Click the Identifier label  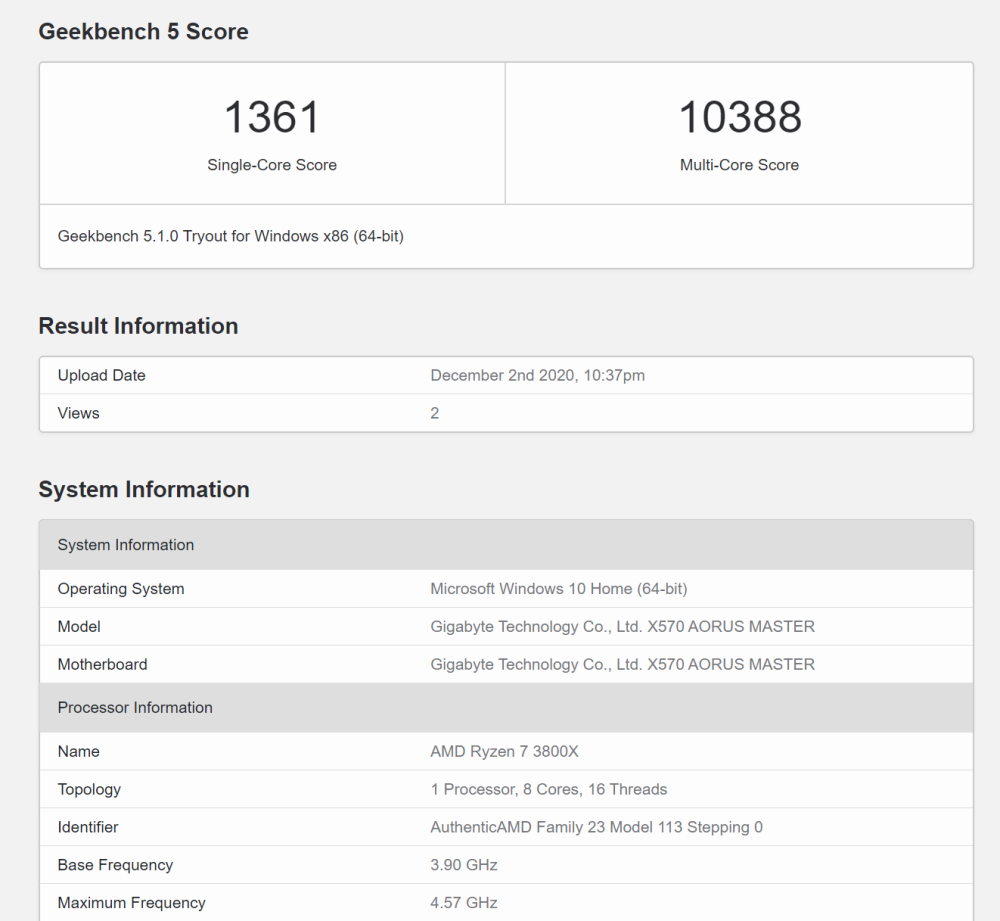tap(88, 827)
